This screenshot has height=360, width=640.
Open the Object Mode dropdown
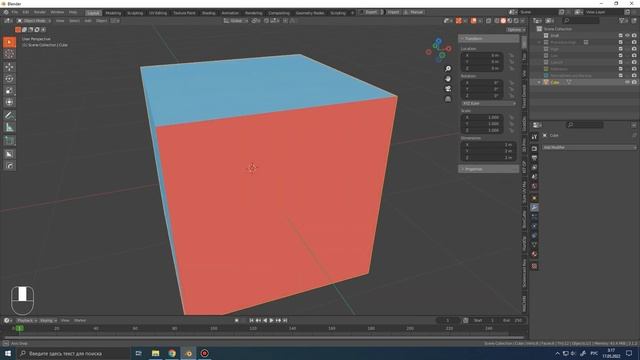pyautogui.click(x=34, y=20)
